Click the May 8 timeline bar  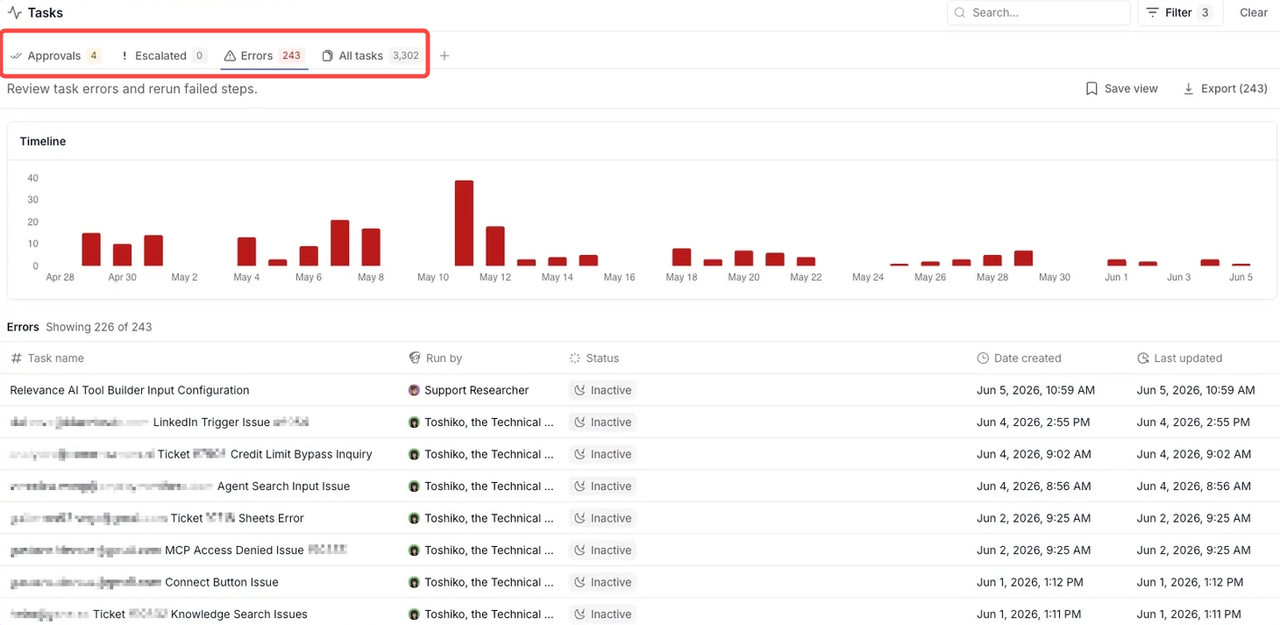pyautogui.click(x=371, y=247)
